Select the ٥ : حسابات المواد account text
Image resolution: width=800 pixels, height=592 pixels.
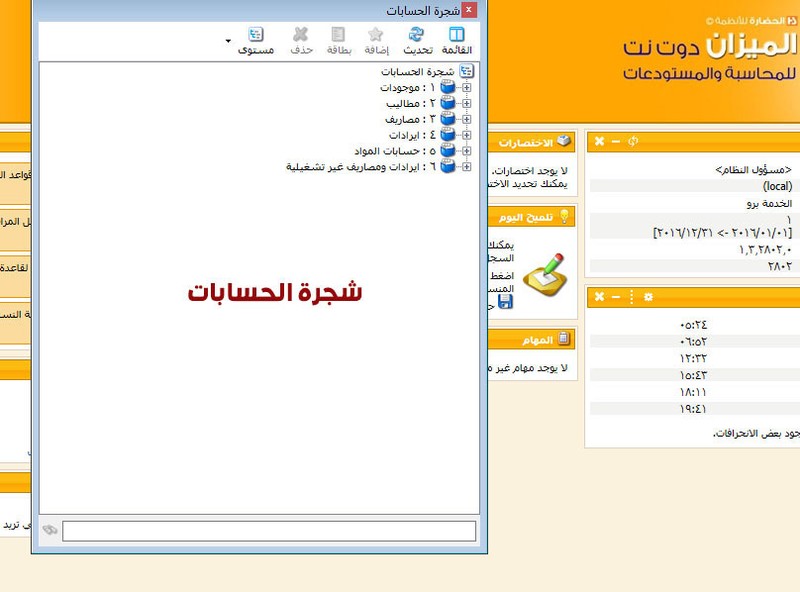tap(395, 151)
